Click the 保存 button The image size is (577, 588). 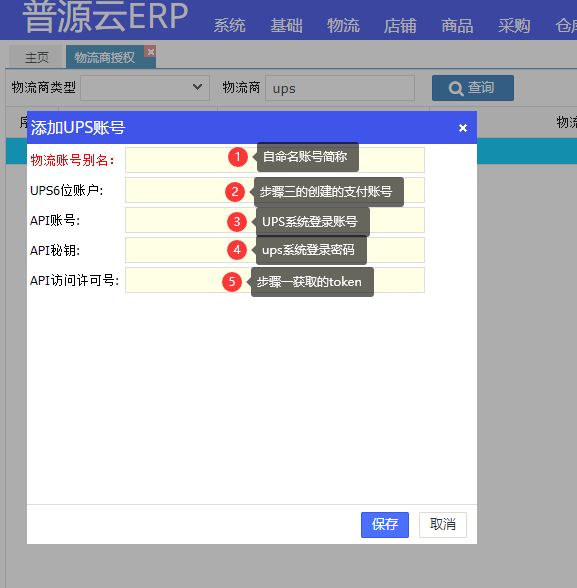pos(385,524)
